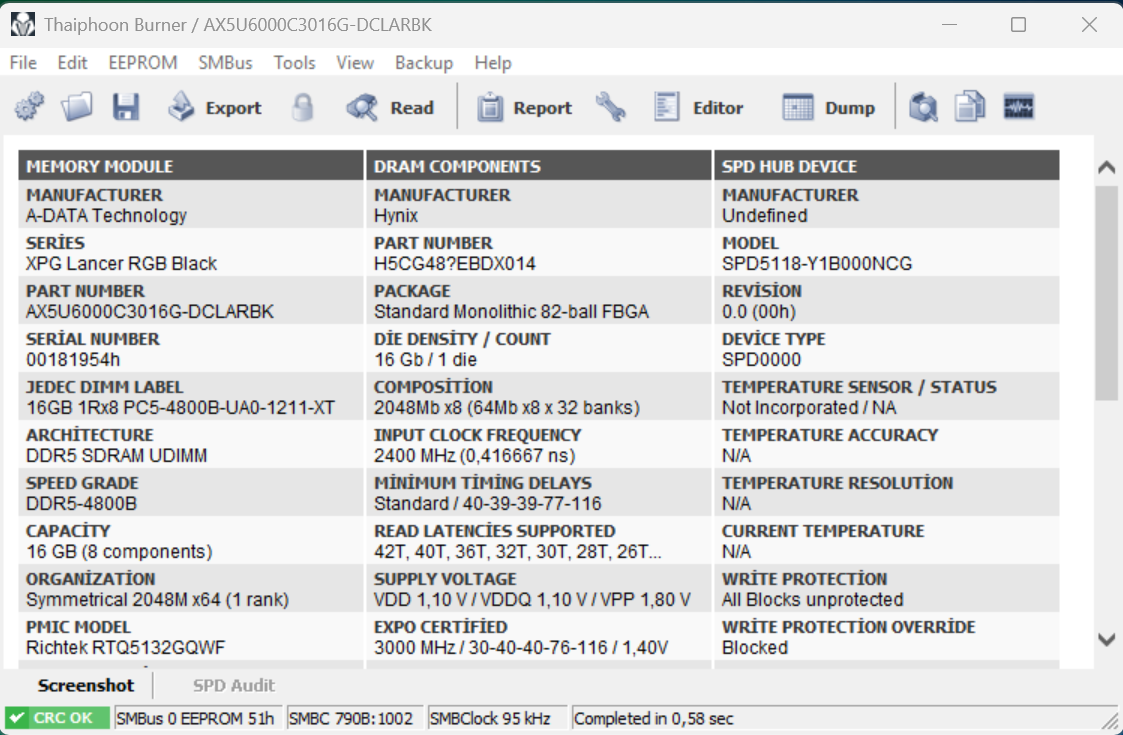Click the XPG Lancer RGB Black series value
1123x735 pixels.
click(121, 264)
